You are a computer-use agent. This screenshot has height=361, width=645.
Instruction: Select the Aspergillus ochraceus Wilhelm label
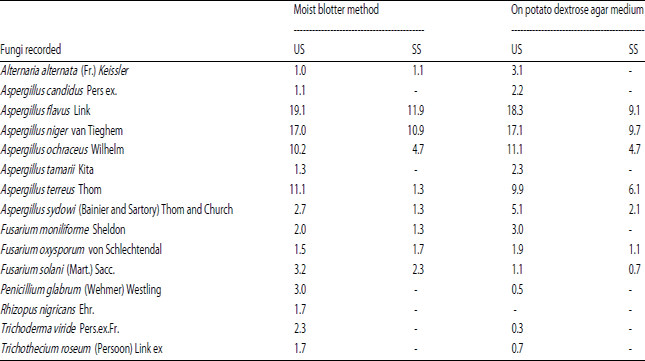62,150
